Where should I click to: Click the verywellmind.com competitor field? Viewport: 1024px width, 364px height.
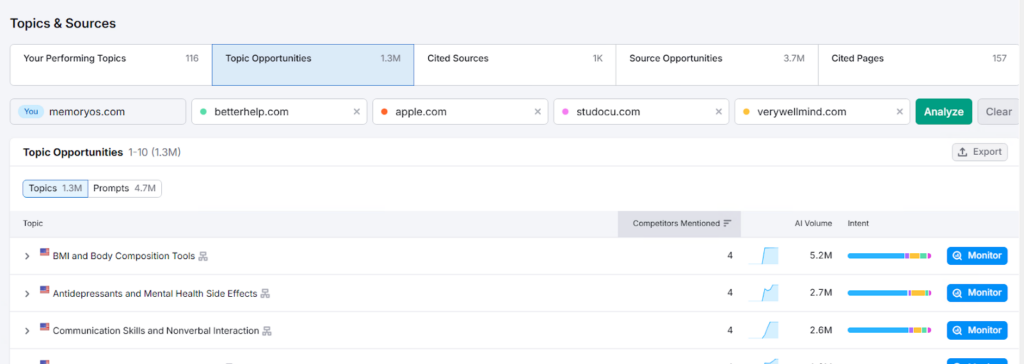822,112
